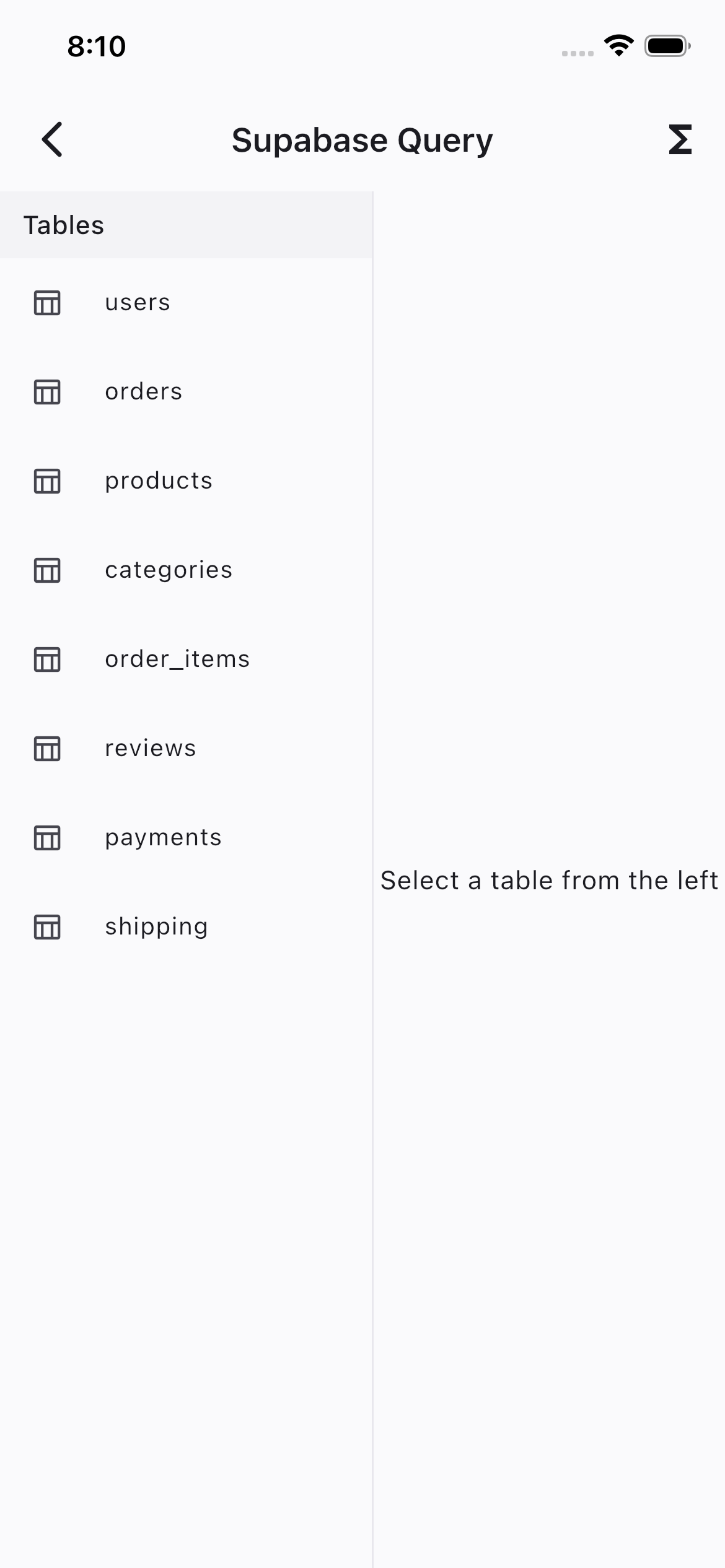The image size is (725, 1568).
Task: Click the table icon beside order_items
Action: tap(47, 660)
